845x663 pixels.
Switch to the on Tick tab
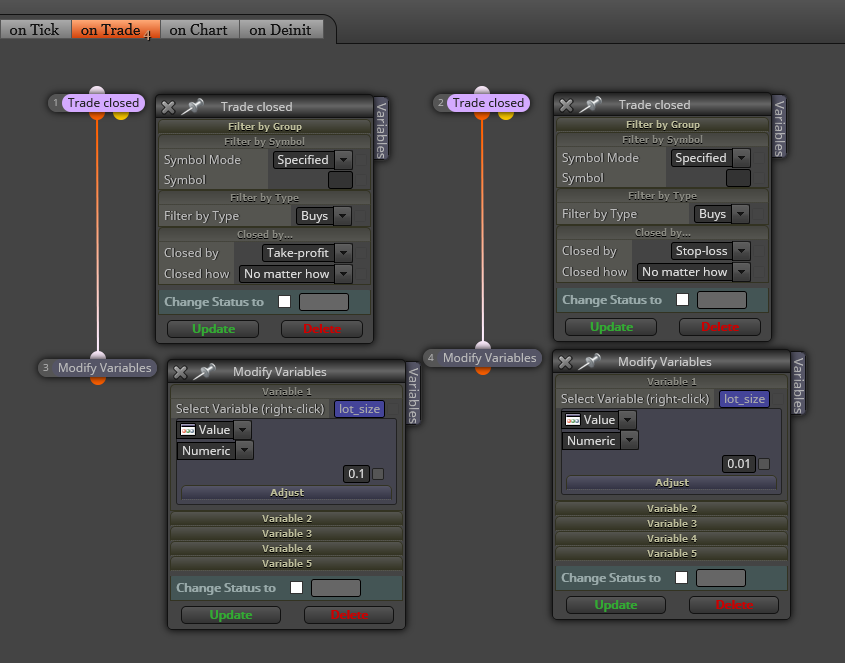point(35,29)
